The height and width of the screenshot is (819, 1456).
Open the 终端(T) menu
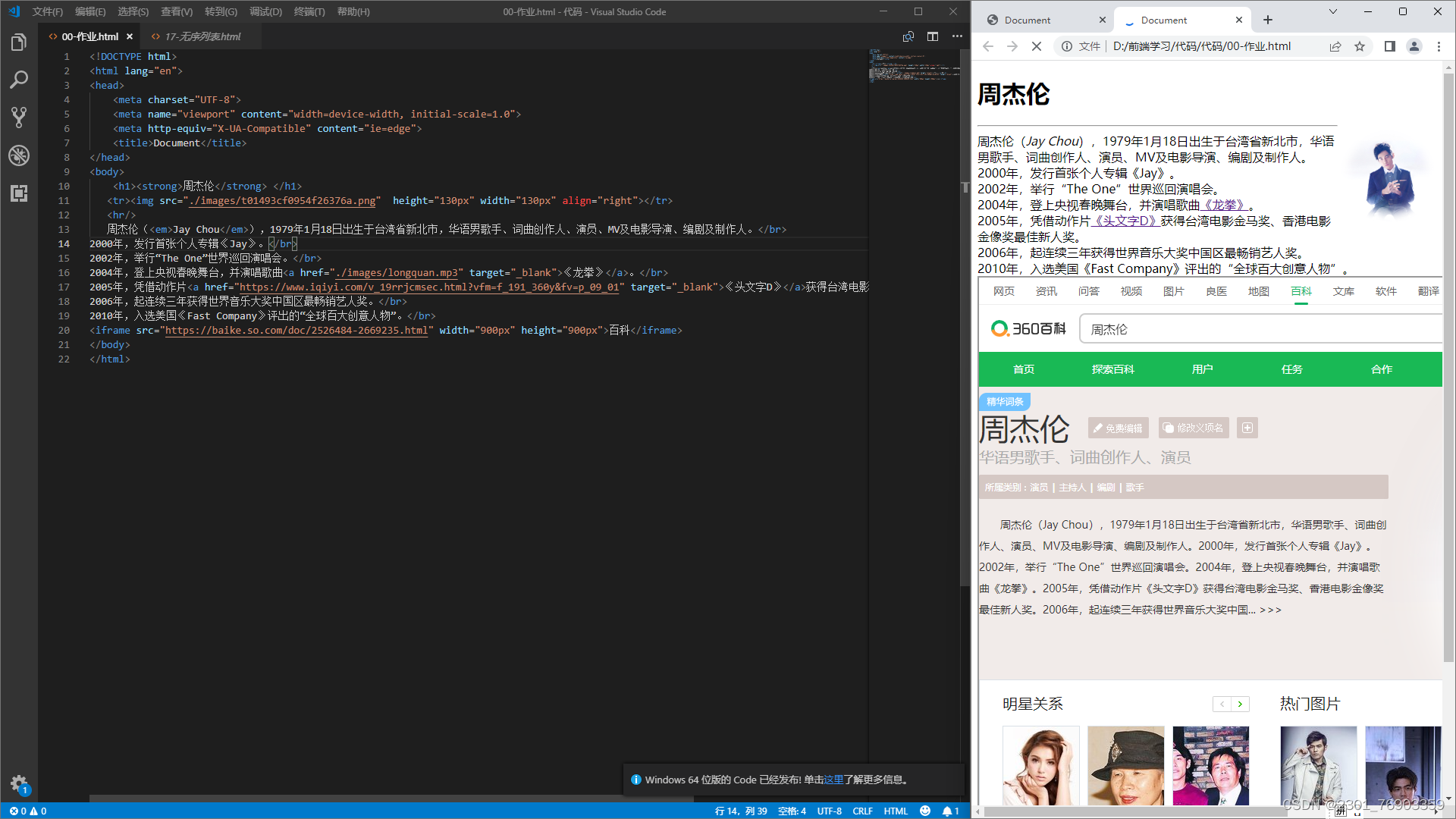309,11
